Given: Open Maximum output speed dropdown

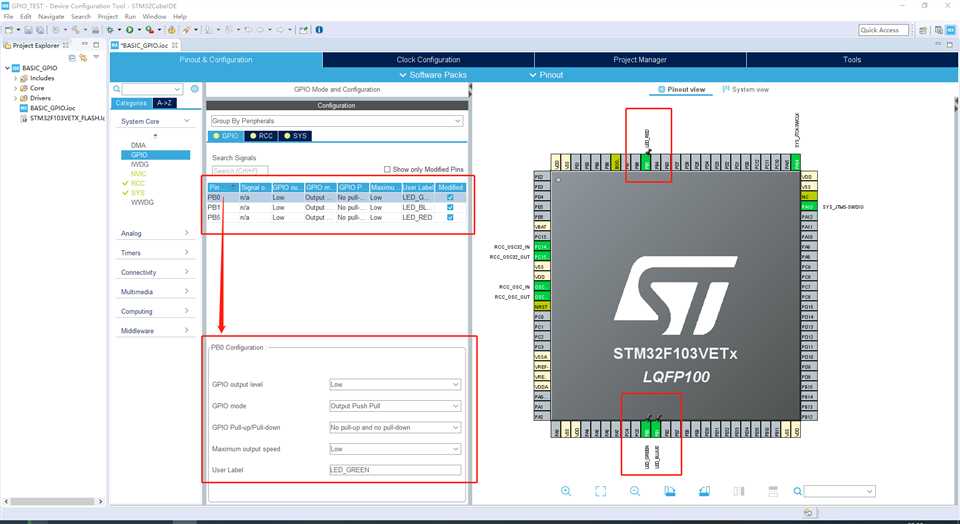Looking at the screenshot, I should tap(395, 449).
